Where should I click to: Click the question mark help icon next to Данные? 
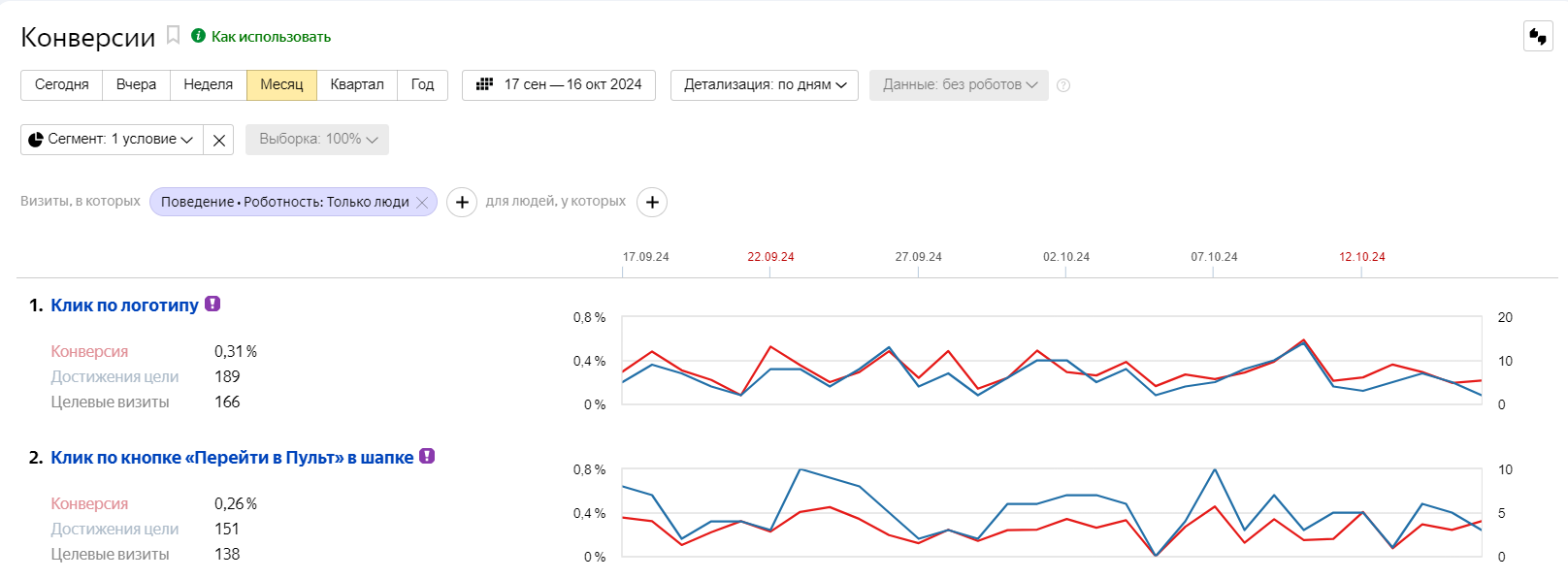click(1063, 85)
